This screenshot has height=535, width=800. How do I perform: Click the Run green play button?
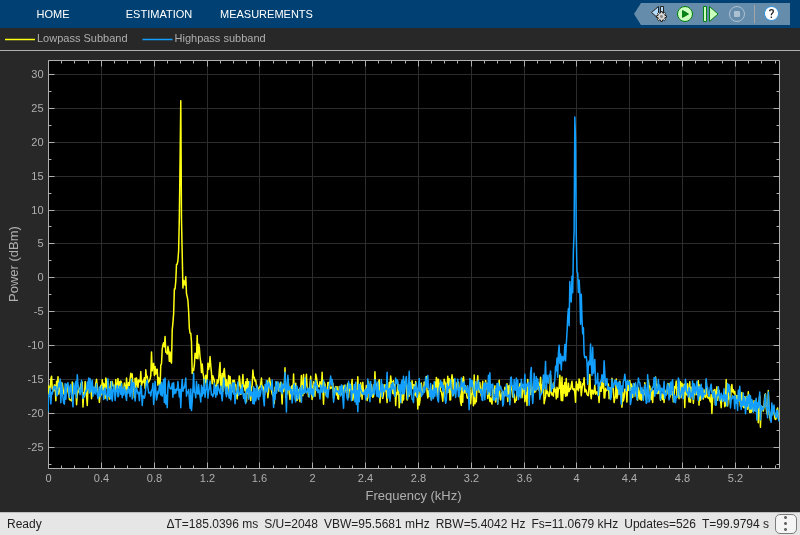coord(685,14)
